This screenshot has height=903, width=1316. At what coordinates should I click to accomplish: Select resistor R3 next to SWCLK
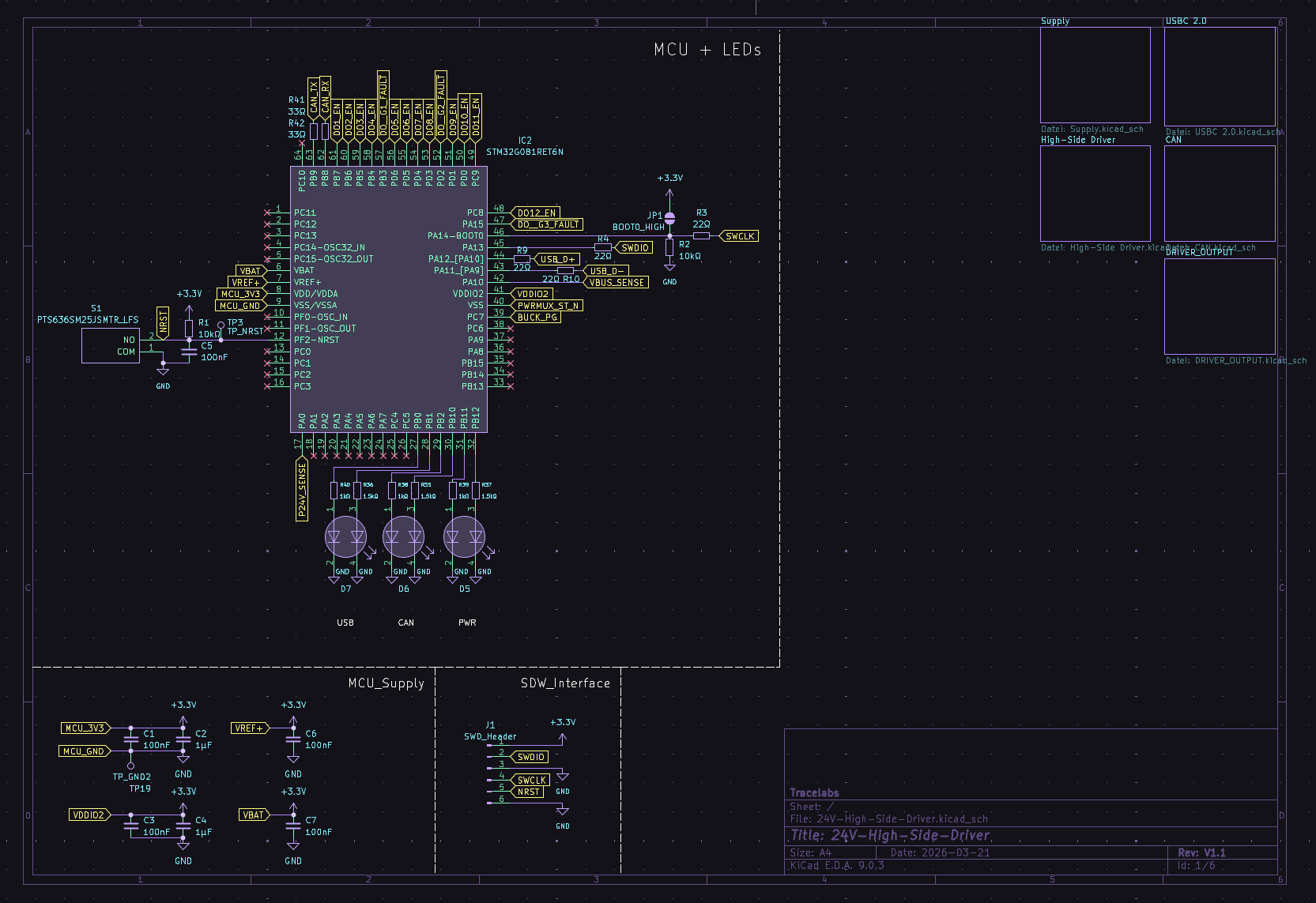pyautogui.click(x=701, y=235)
